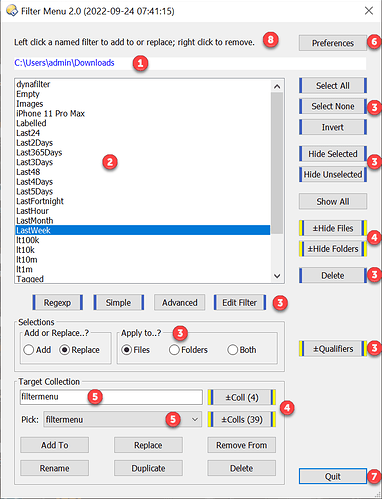Image resolution: width=382 pixels, height=499 pixels.
Task: Click Replace button in Target Collection
Action: tap(148, 445)
